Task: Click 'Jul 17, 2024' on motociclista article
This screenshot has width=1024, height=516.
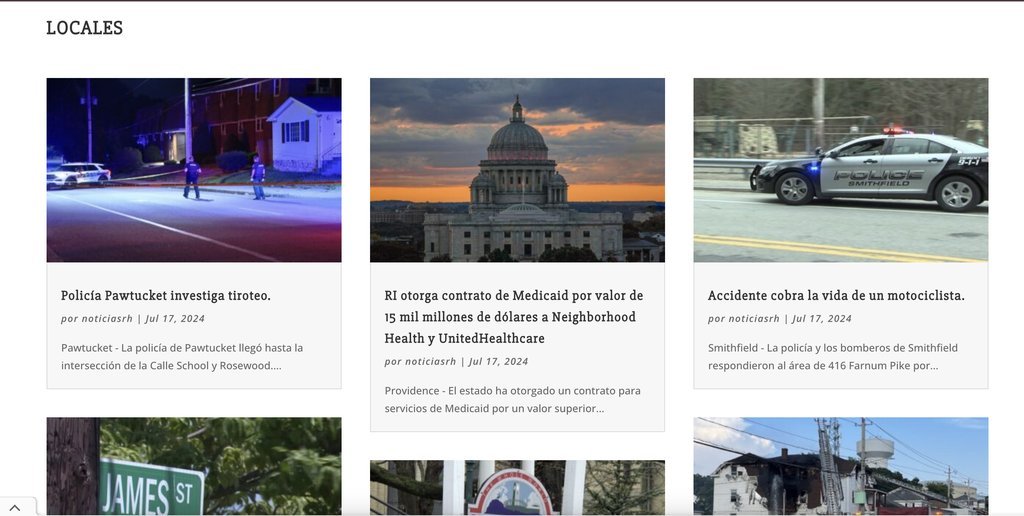Action: (x=822, y=319)
